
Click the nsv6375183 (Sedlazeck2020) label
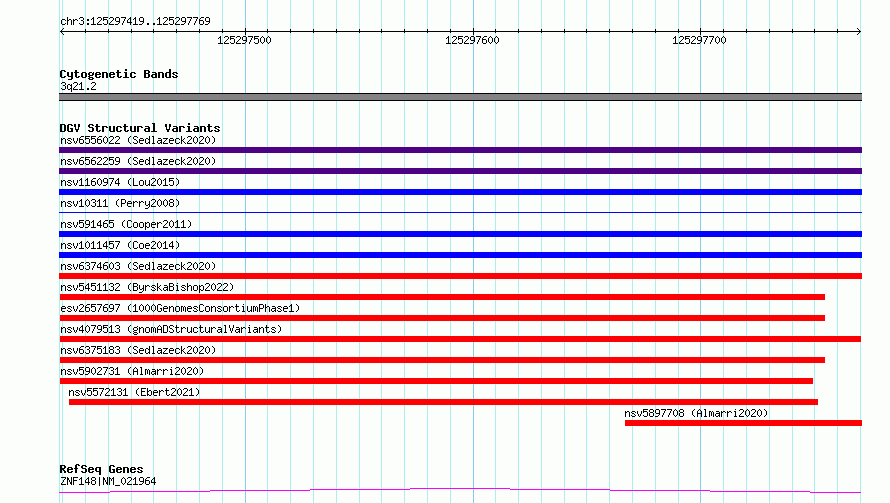138,350
